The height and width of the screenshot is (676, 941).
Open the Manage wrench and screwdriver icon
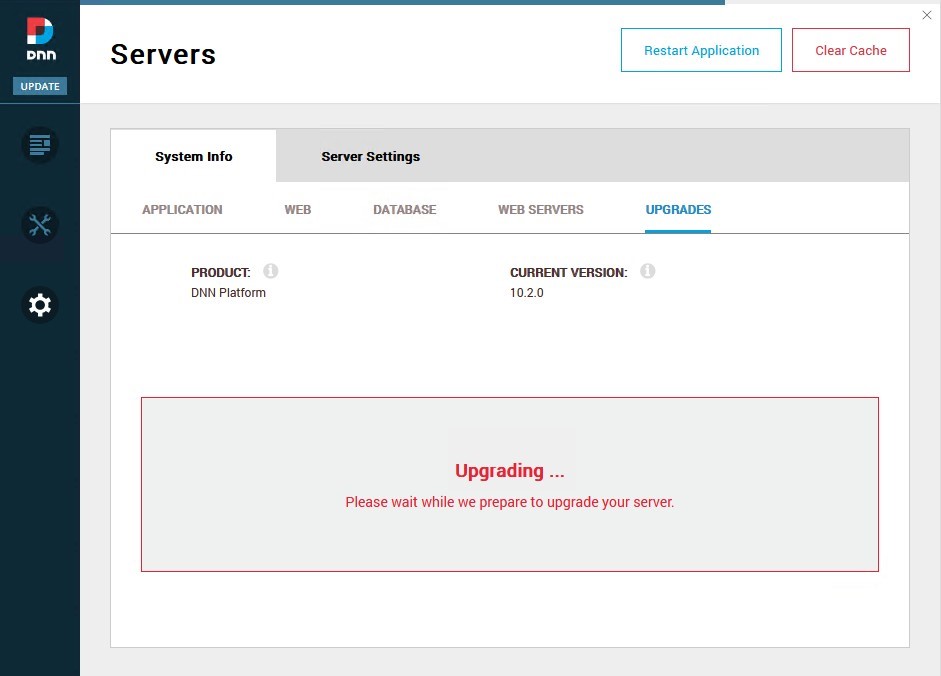(40, 225)
